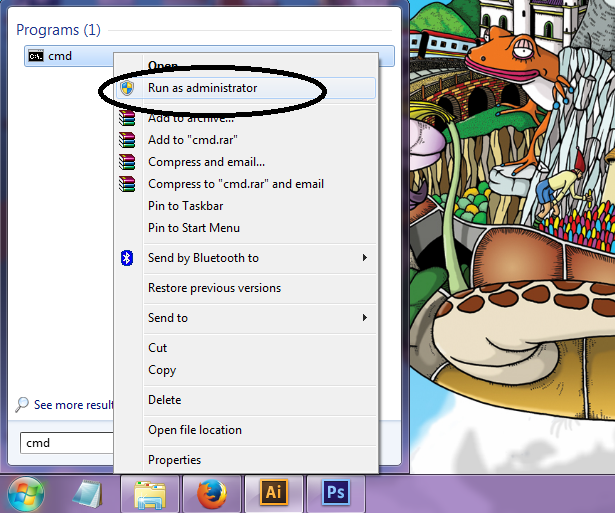Click Send to menu entry
This screenshot has height=513, width=615.
click(246, 317)
